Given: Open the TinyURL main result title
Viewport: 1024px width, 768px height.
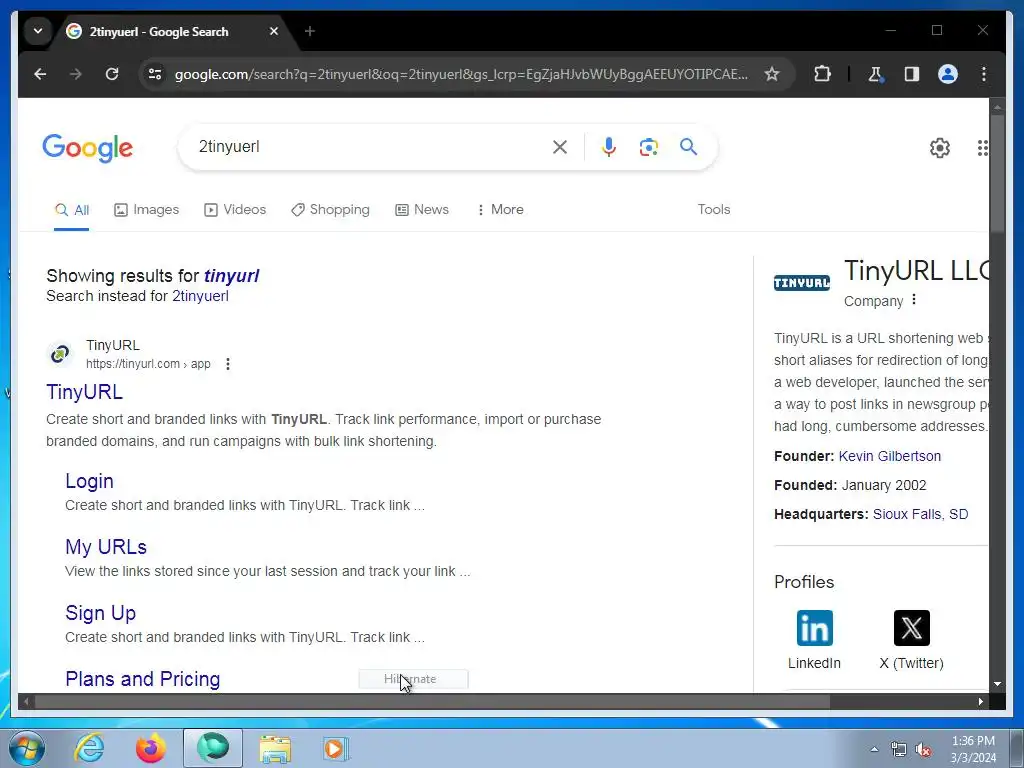Looking at the screenshot, I should tap(84, 392).
